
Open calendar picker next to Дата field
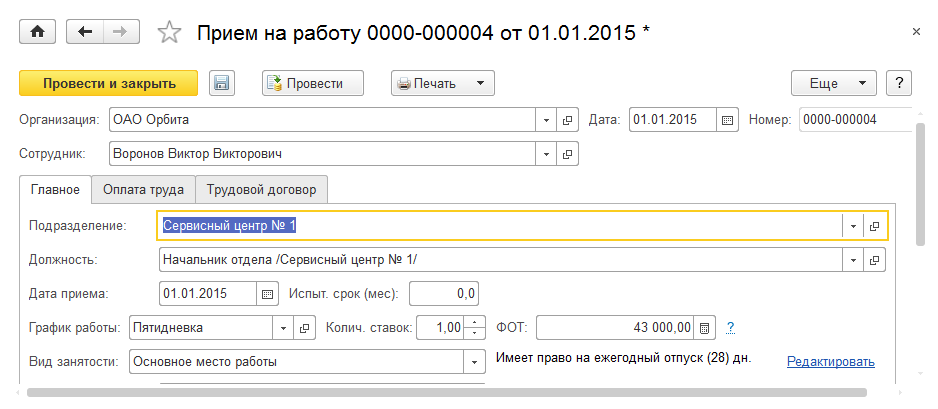point(728,120)
